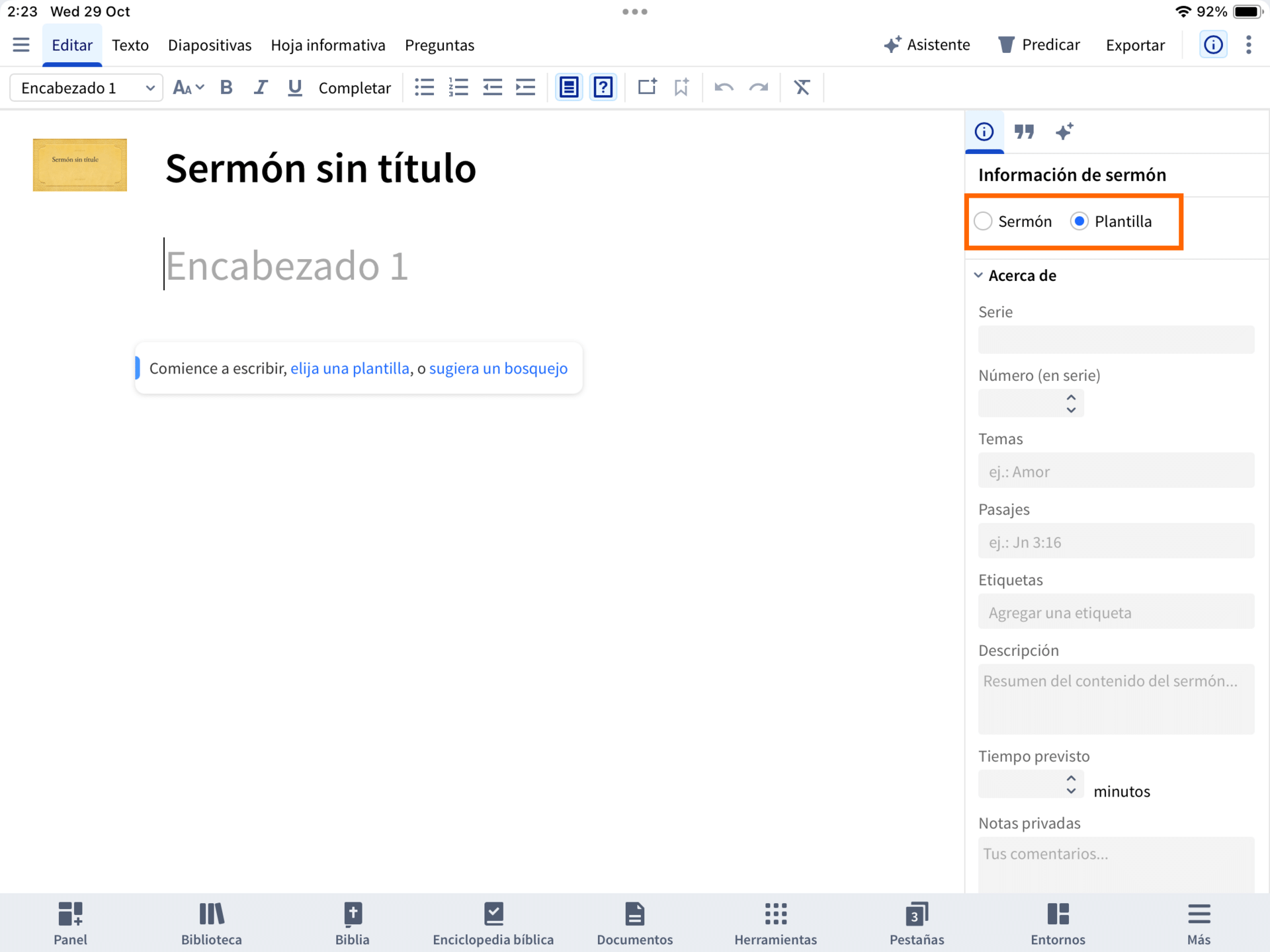Click the Notas privadas text area
This screenshot has width=1270, height=952.
click(x=1116, y=865)
